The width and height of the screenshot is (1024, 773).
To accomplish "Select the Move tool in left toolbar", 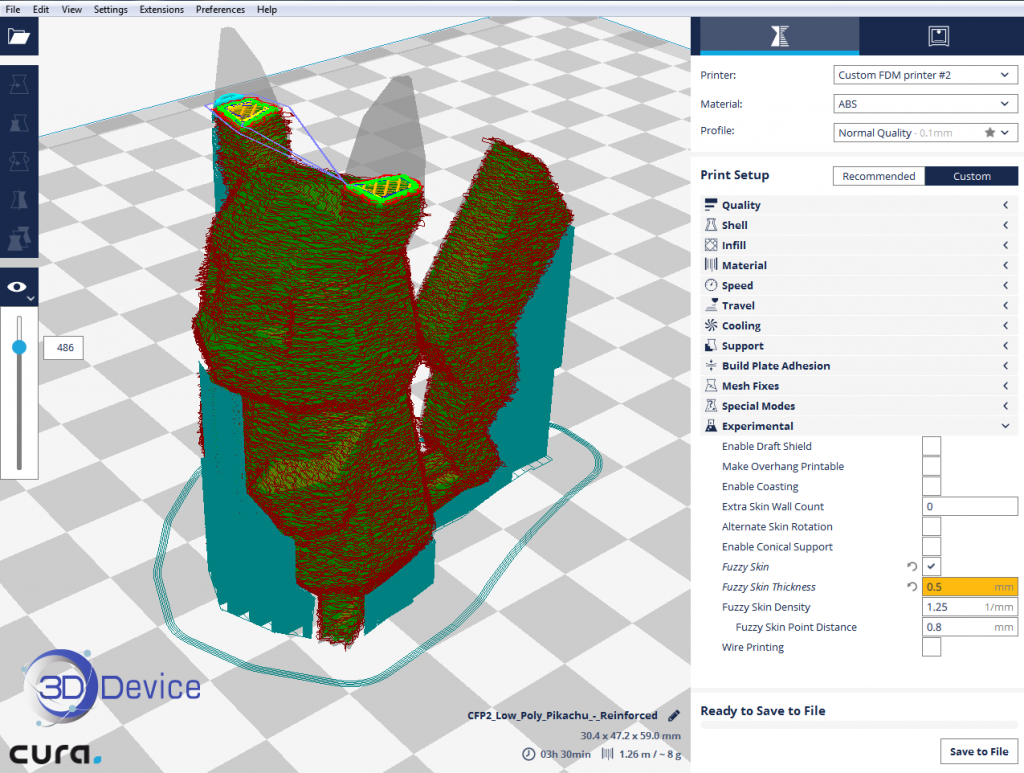I will coord(19,86).
